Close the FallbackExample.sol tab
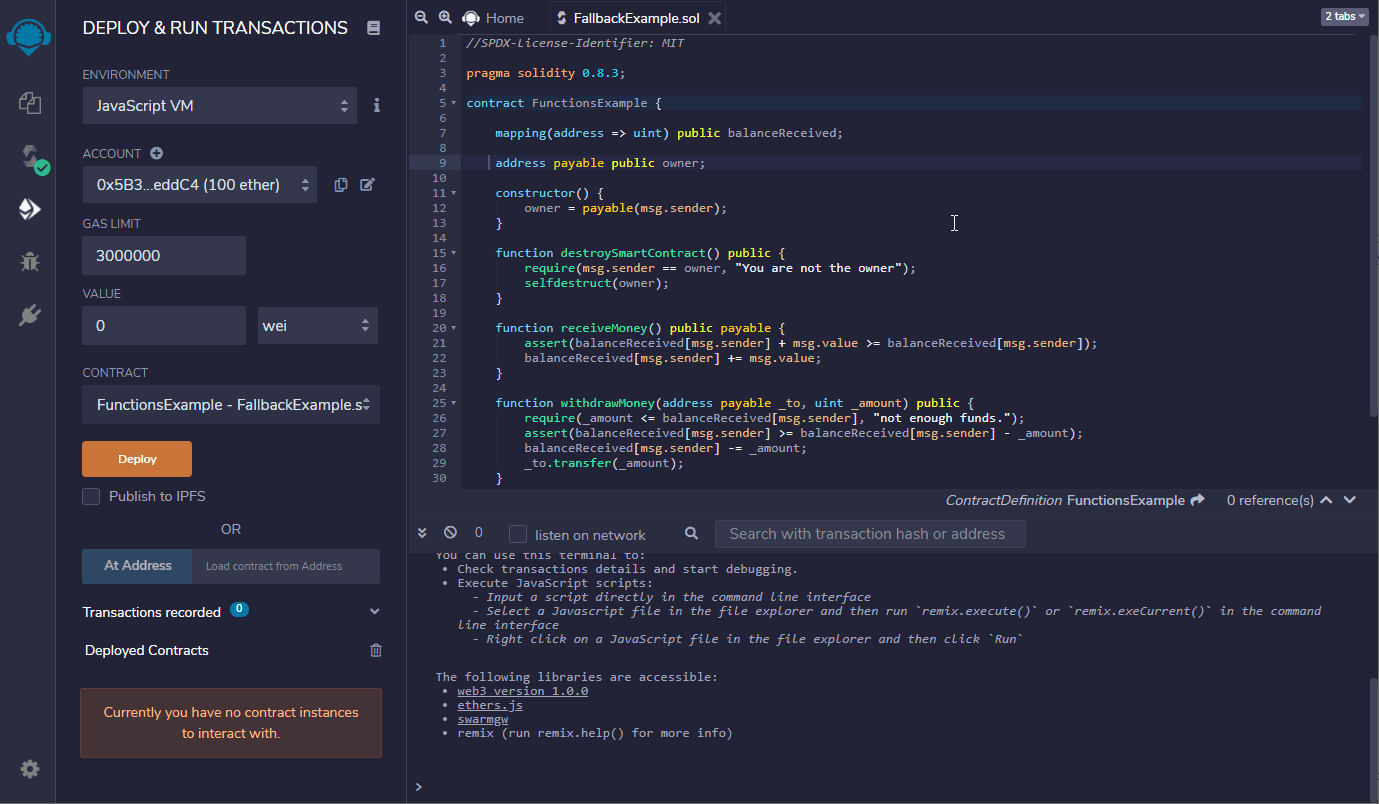Image resolution: width=1379 pixels, height=804 pixels. (714, 18)
